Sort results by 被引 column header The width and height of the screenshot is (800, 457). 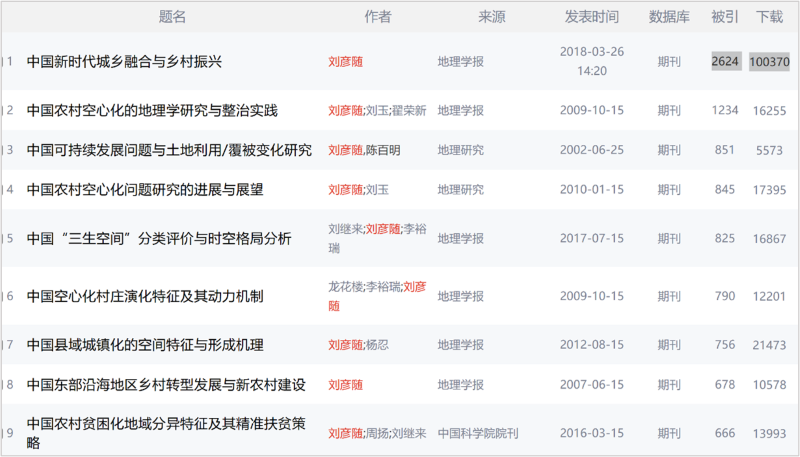[x=725, y=17]
